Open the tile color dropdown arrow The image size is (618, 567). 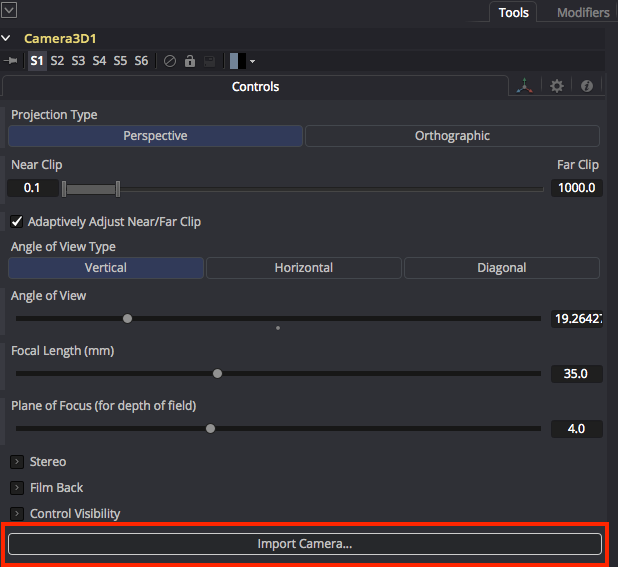[x=253, y=61]
